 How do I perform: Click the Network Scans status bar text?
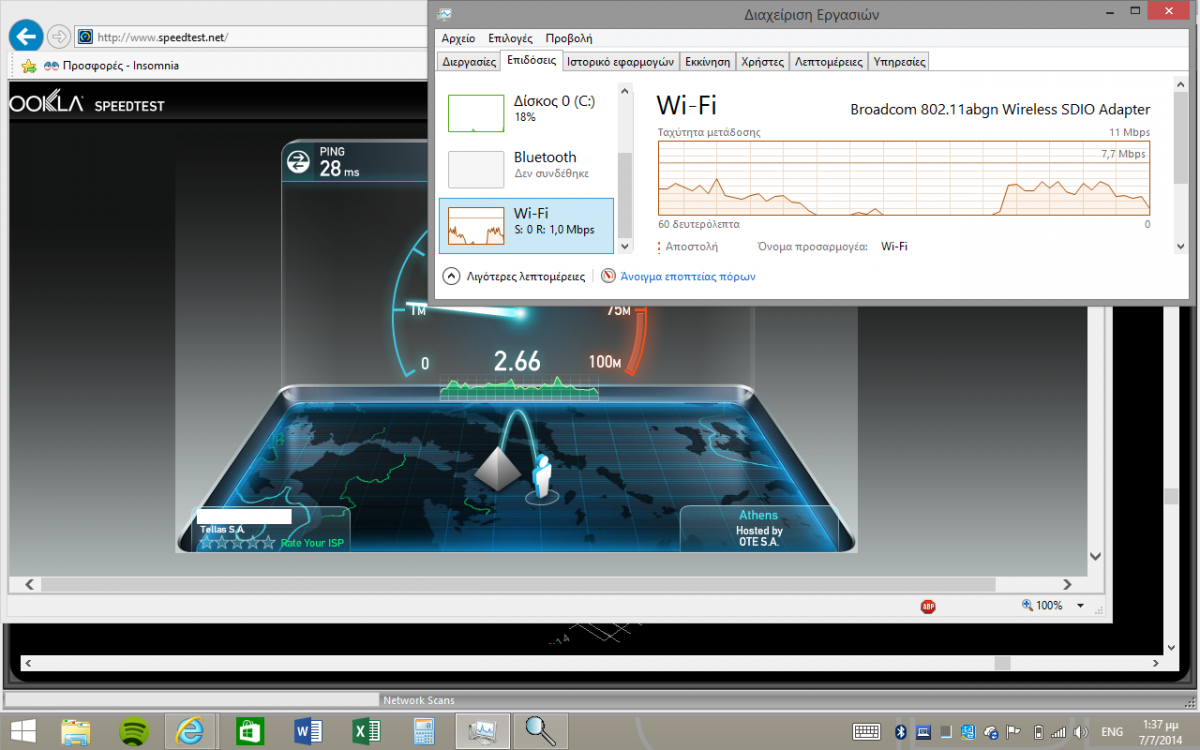click(x=418, y=701)
